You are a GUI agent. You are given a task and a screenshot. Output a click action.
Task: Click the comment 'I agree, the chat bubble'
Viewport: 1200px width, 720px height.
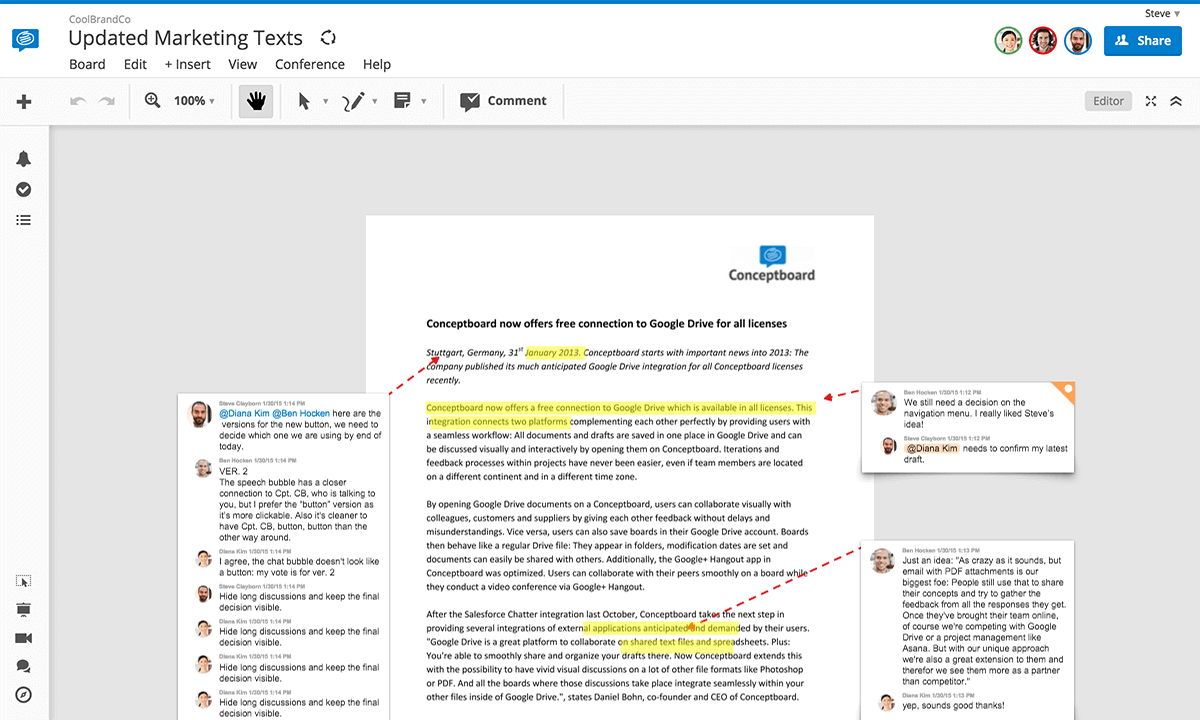(x=299, y=567)
